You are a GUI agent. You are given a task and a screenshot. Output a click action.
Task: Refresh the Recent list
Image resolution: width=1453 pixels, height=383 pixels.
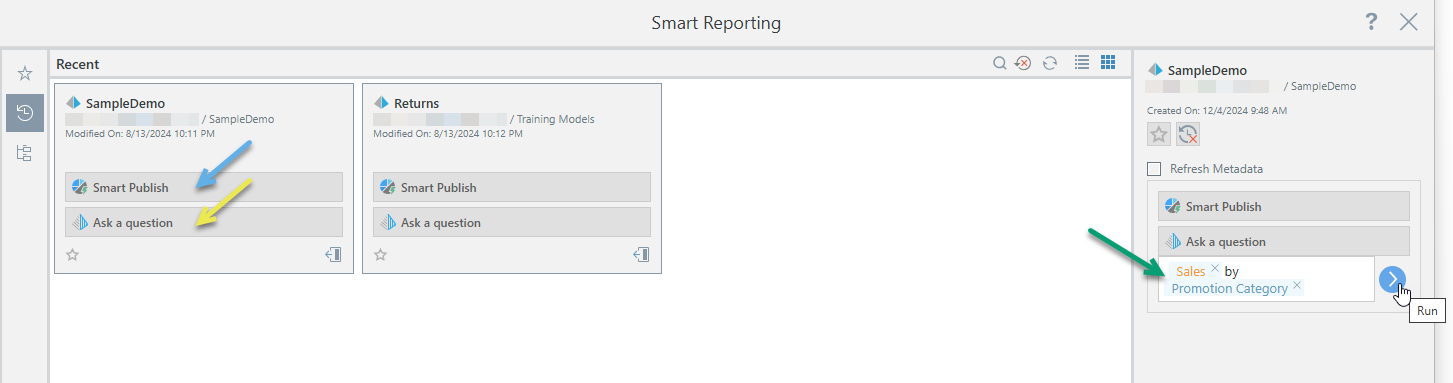coord(1049,63)
